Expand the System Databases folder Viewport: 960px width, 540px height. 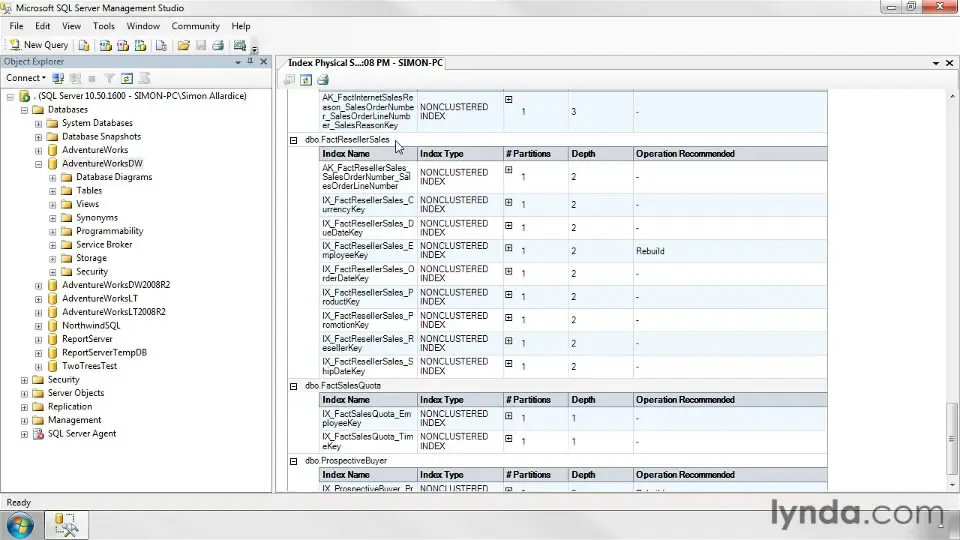pyautogui.click(x=39, y=124)
